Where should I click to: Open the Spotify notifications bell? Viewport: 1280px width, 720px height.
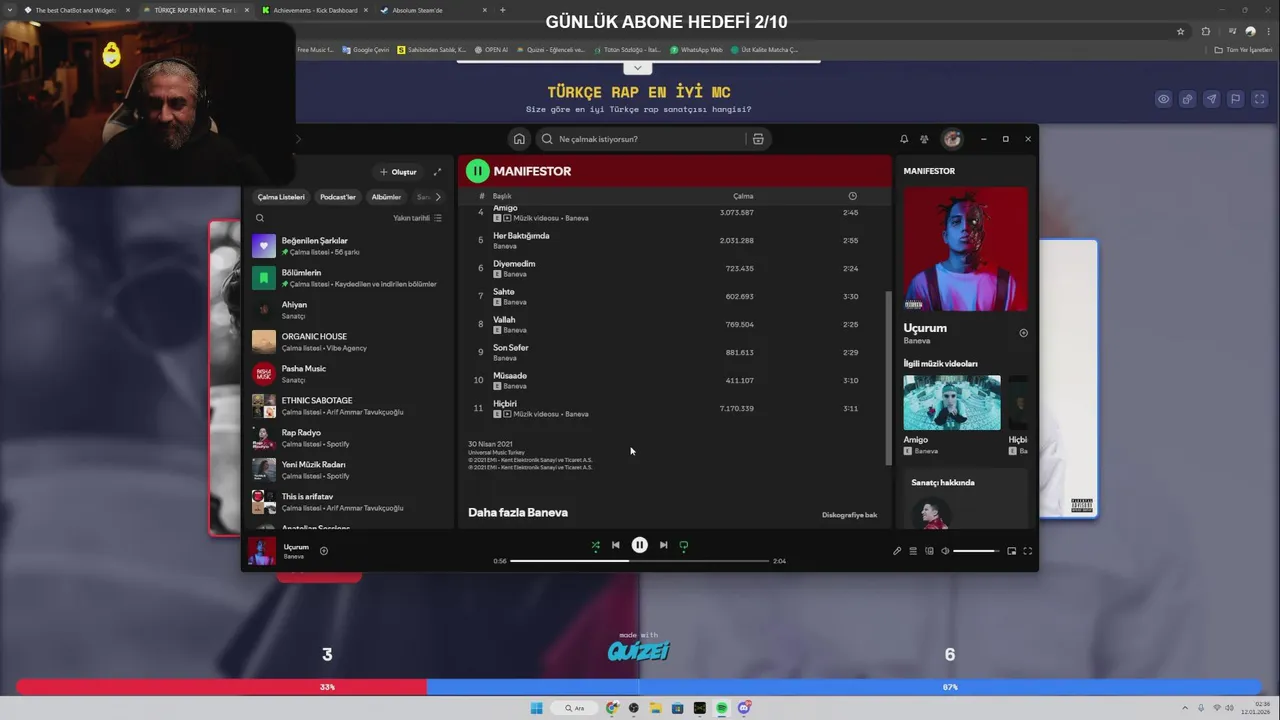(x=904, y=139)
